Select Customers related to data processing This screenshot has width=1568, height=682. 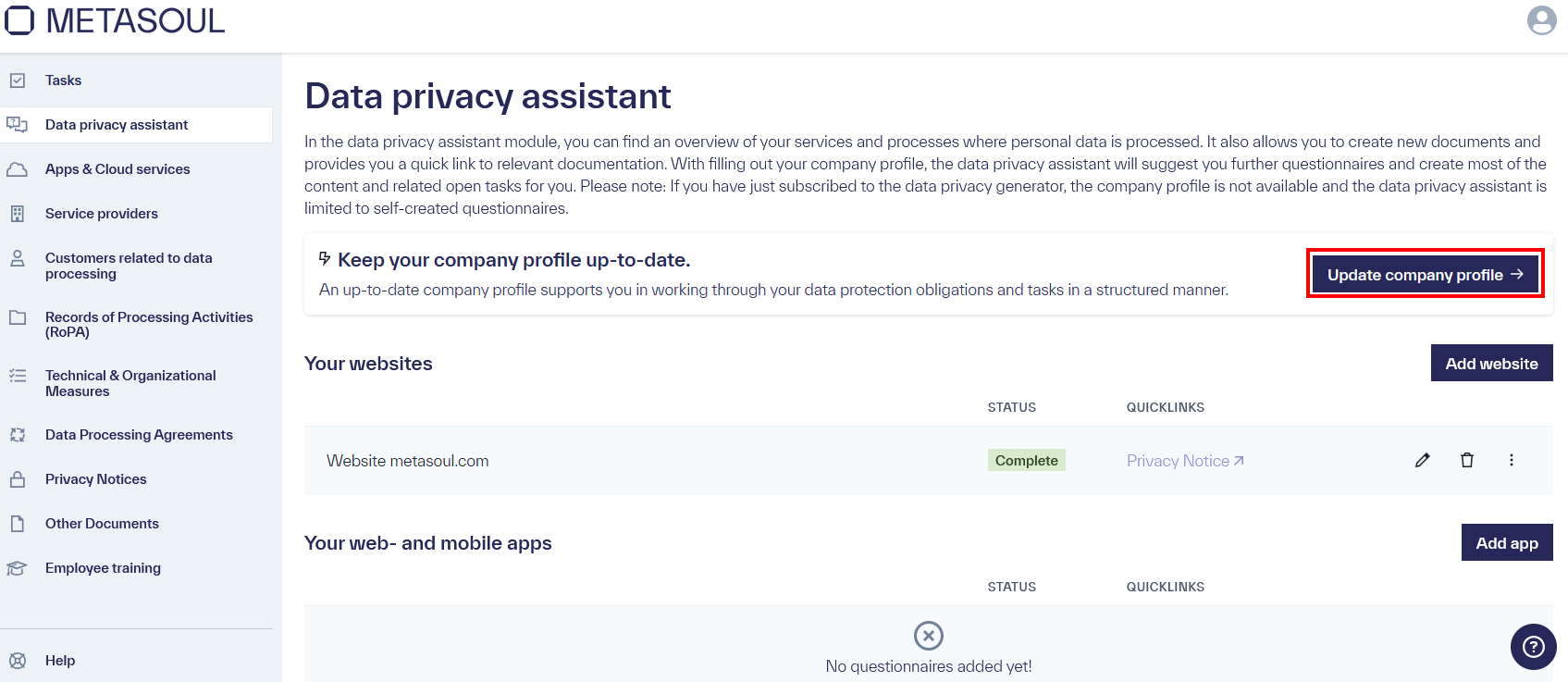click(129, 266)
